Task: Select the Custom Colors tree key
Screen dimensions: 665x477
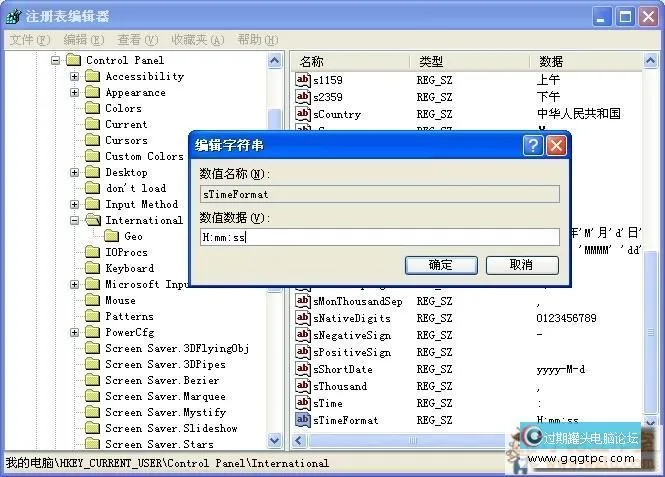Action: point(144,156)
